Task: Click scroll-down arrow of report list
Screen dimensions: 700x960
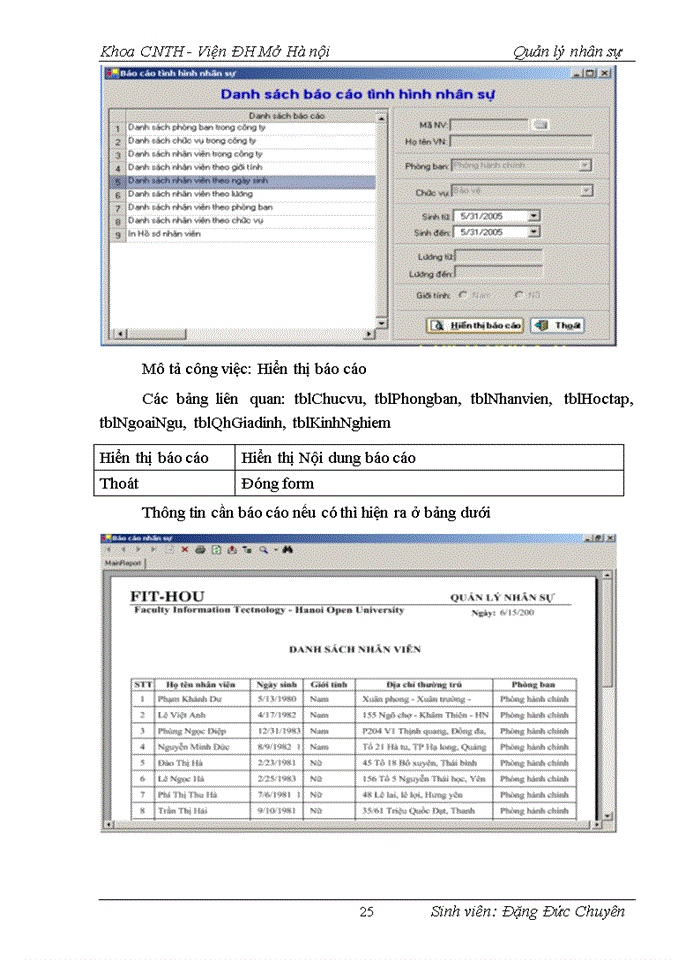Action: click(x=382, y=323)
